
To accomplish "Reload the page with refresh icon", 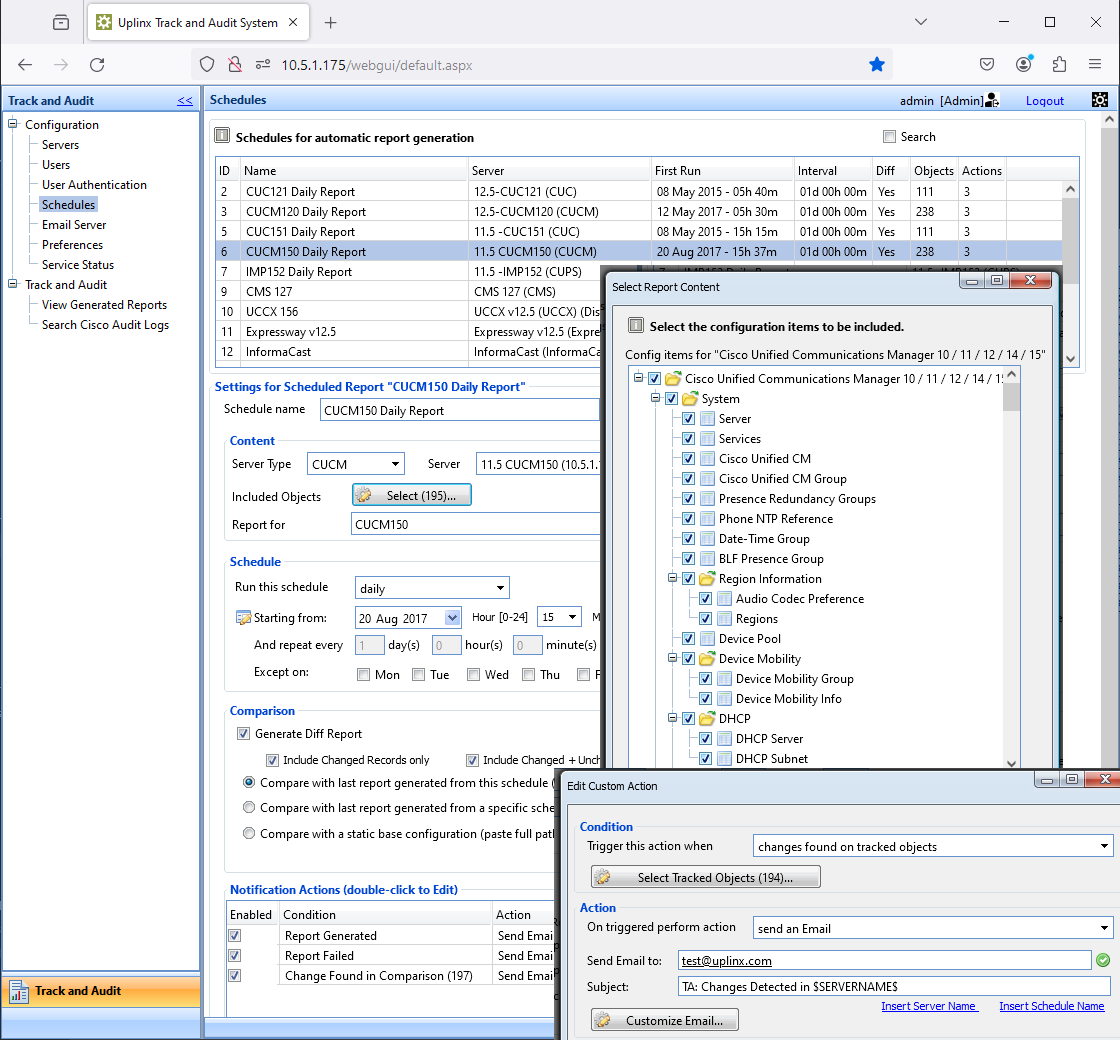I will point(97,65).
